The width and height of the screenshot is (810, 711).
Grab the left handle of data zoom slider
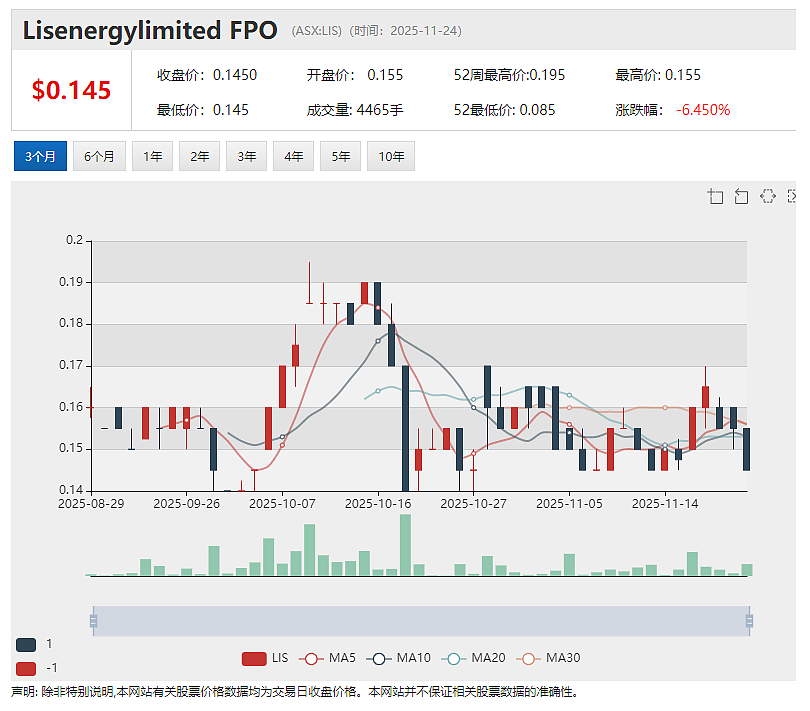pos(94,621)
